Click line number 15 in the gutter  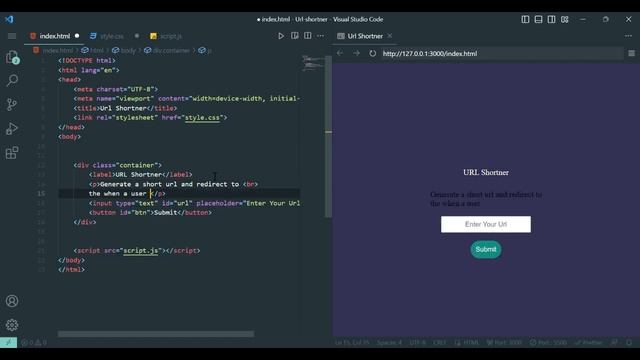click(41, 193)
